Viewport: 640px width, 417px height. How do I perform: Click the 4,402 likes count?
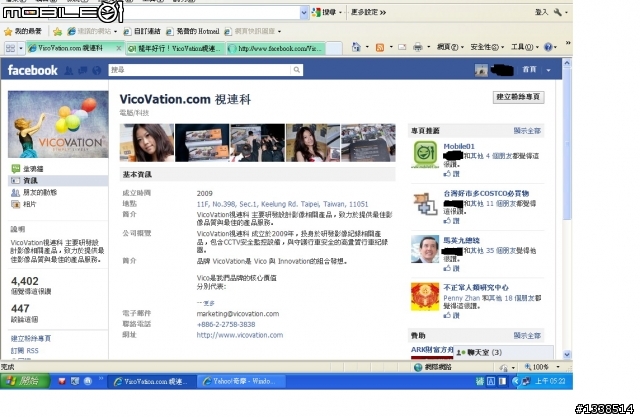coord(25,281)
